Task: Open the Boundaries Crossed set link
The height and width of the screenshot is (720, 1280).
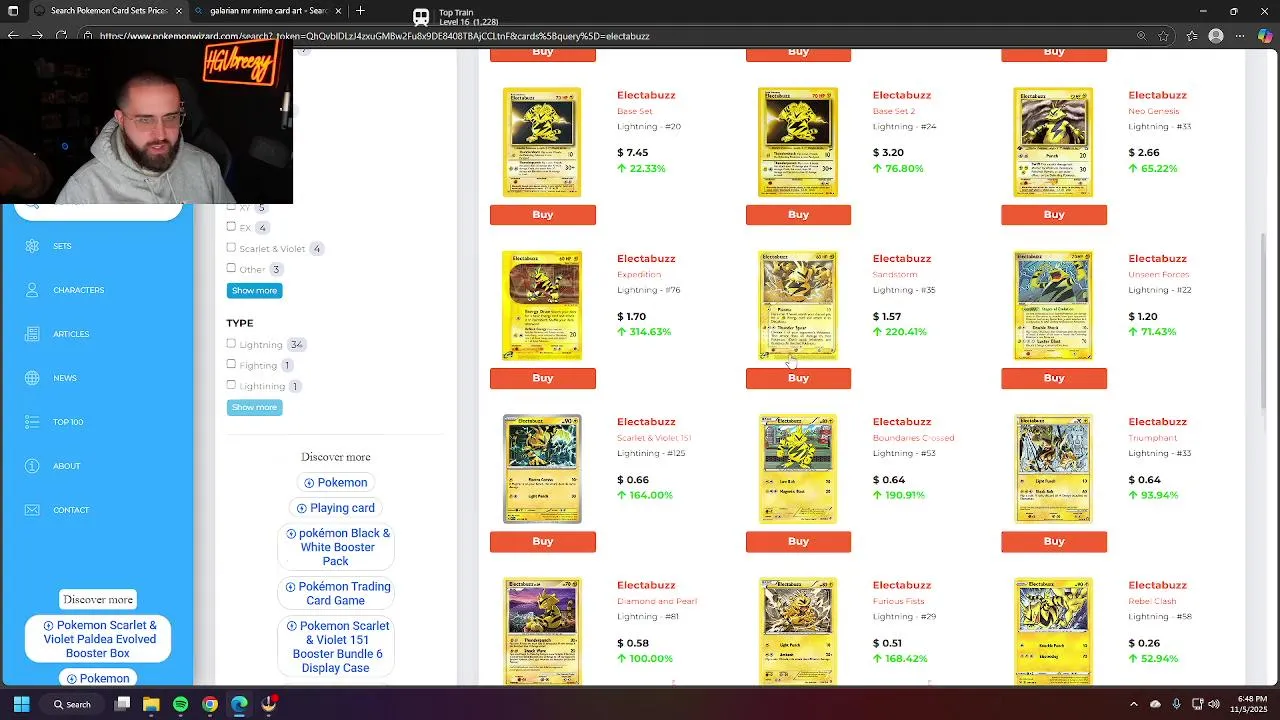Action: tap(913, 438)
